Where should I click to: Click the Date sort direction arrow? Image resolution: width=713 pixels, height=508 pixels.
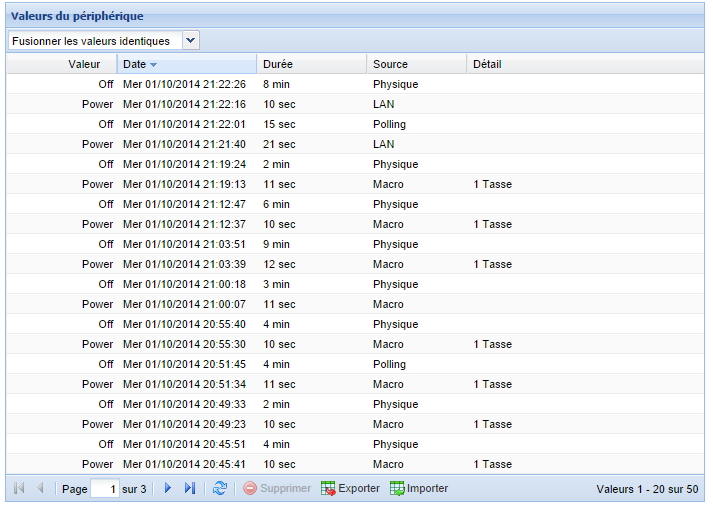click(154, 65)
